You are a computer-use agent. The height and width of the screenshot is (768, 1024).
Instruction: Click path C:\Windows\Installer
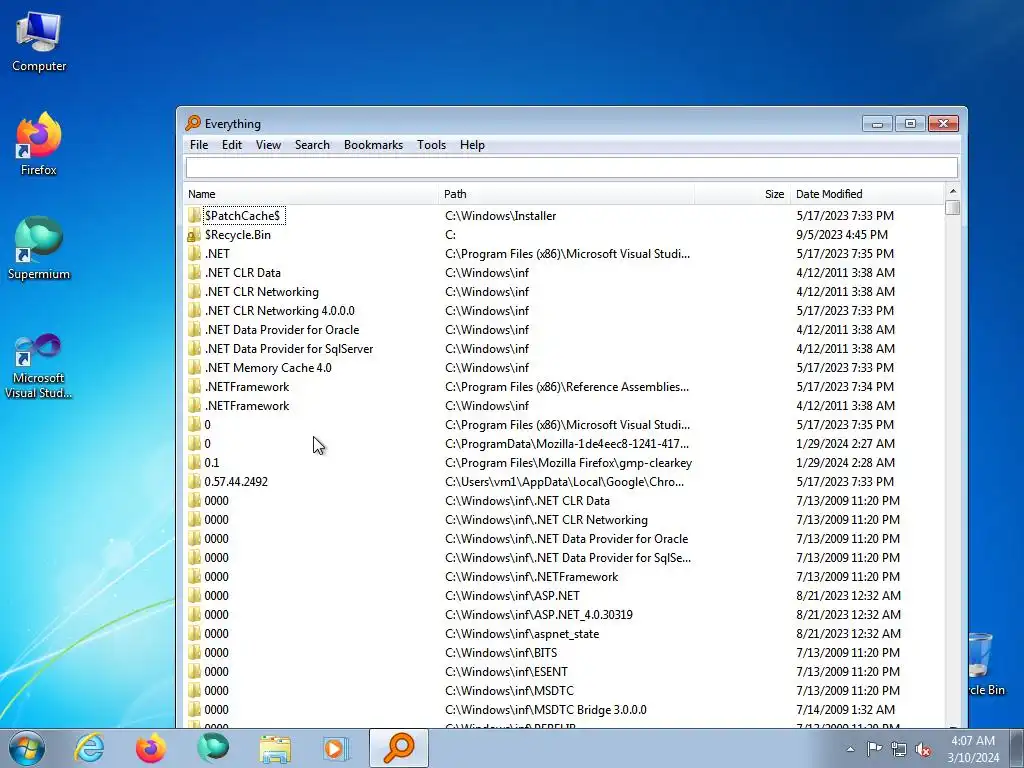[500, 216]
